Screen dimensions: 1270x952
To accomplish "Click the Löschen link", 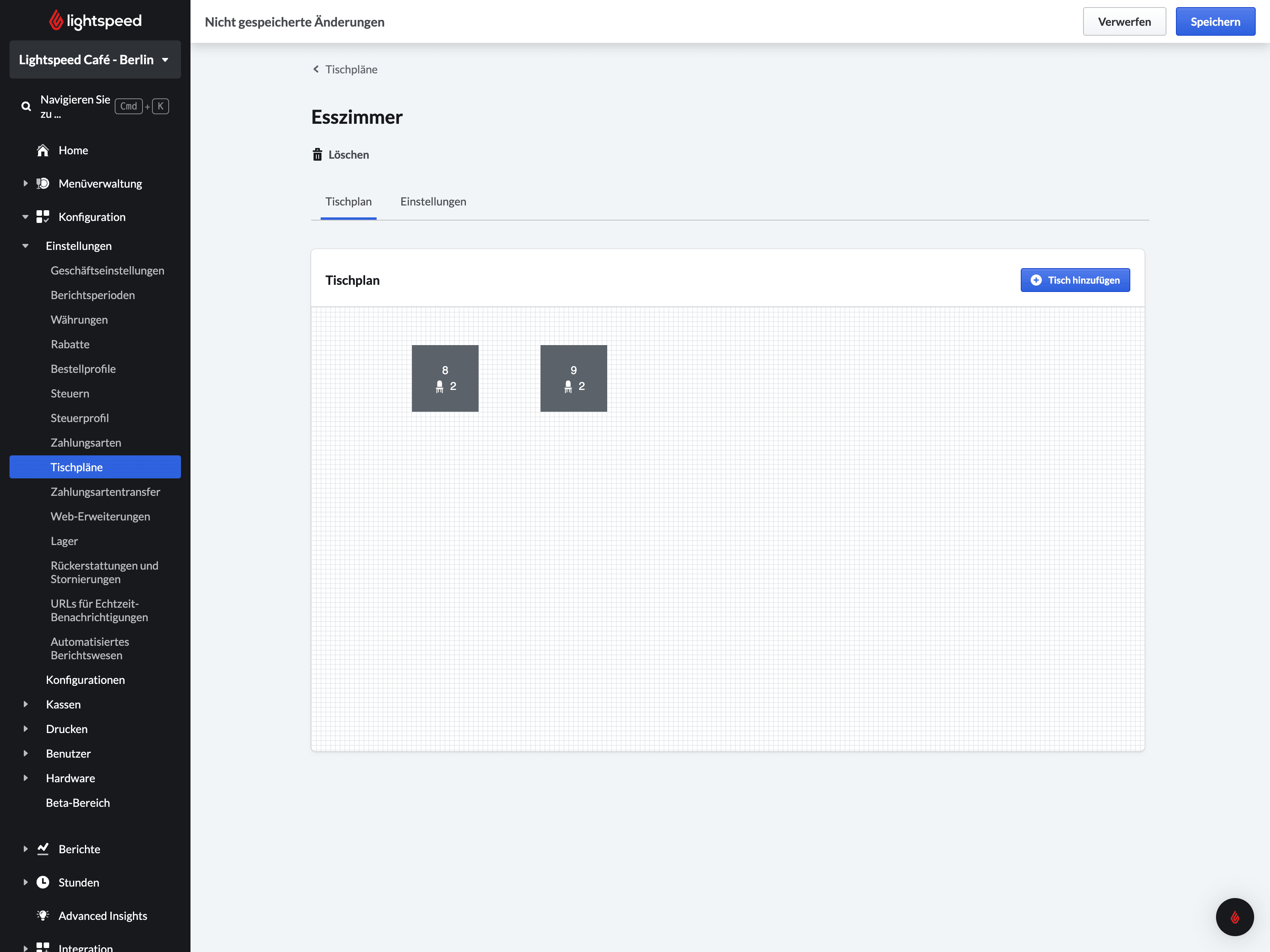I will (x=341, y=154).
